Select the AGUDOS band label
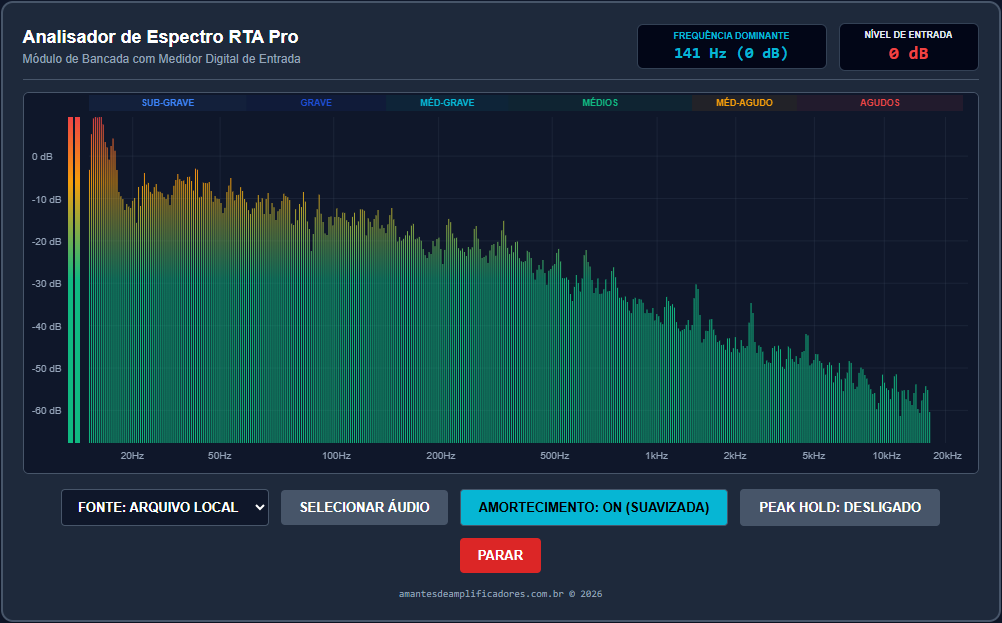 coord(879,103)
